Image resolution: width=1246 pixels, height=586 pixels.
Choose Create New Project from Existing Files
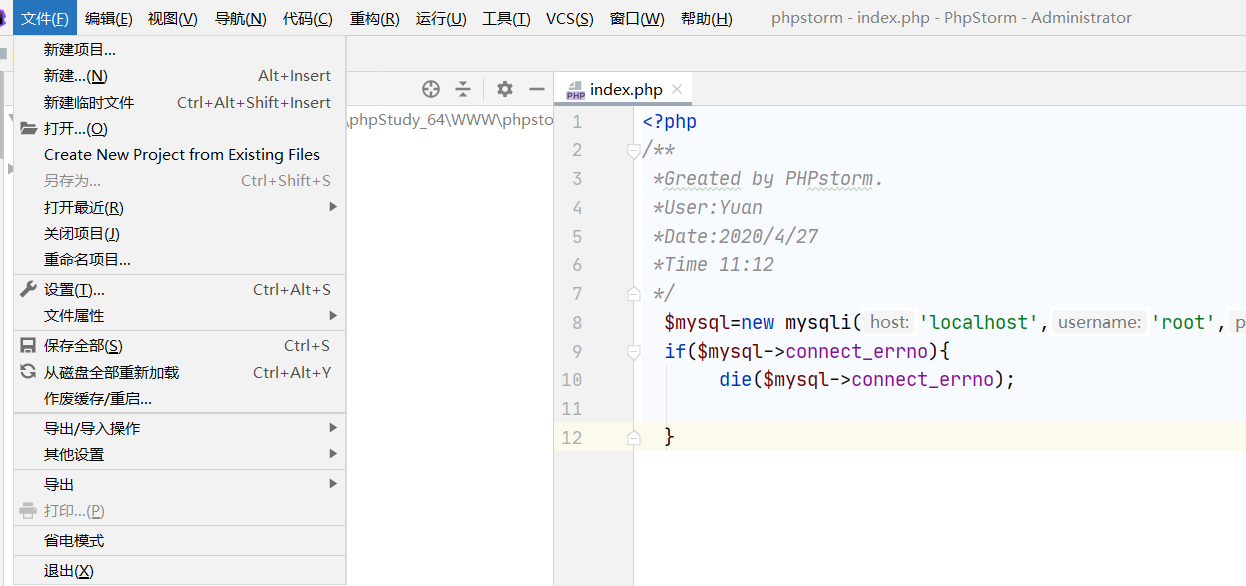[179, 154]
